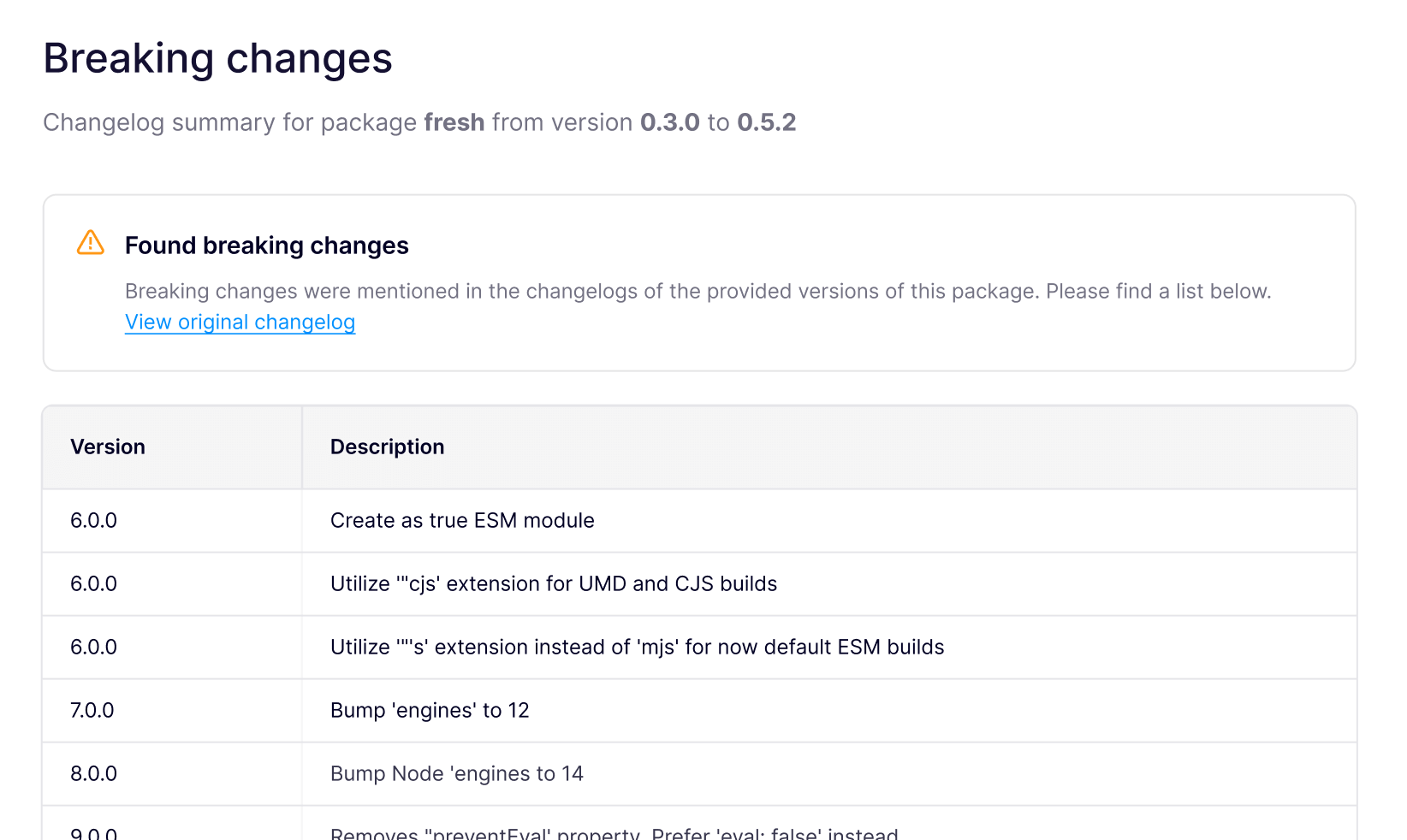The height and width of the screenshot is (840, 1407).
Task: Click the 8.0.0 version cell
Action: point(93,773)
